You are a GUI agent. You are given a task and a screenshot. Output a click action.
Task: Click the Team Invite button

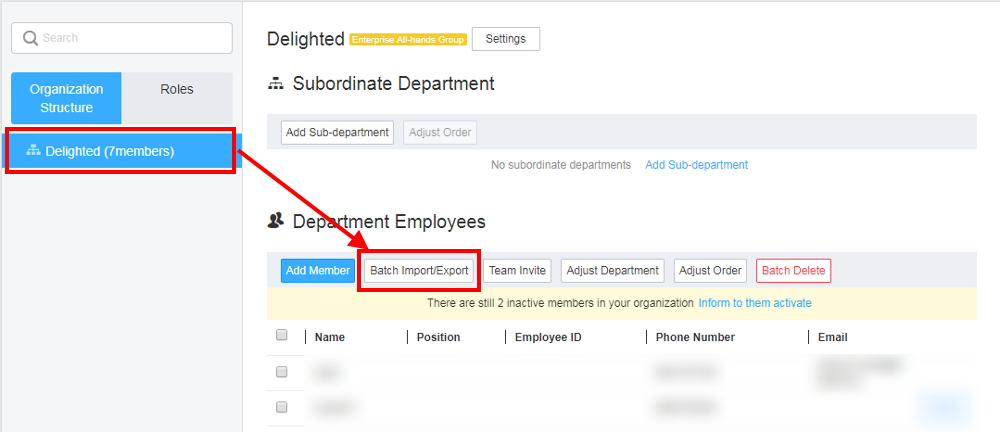(517, 271)
